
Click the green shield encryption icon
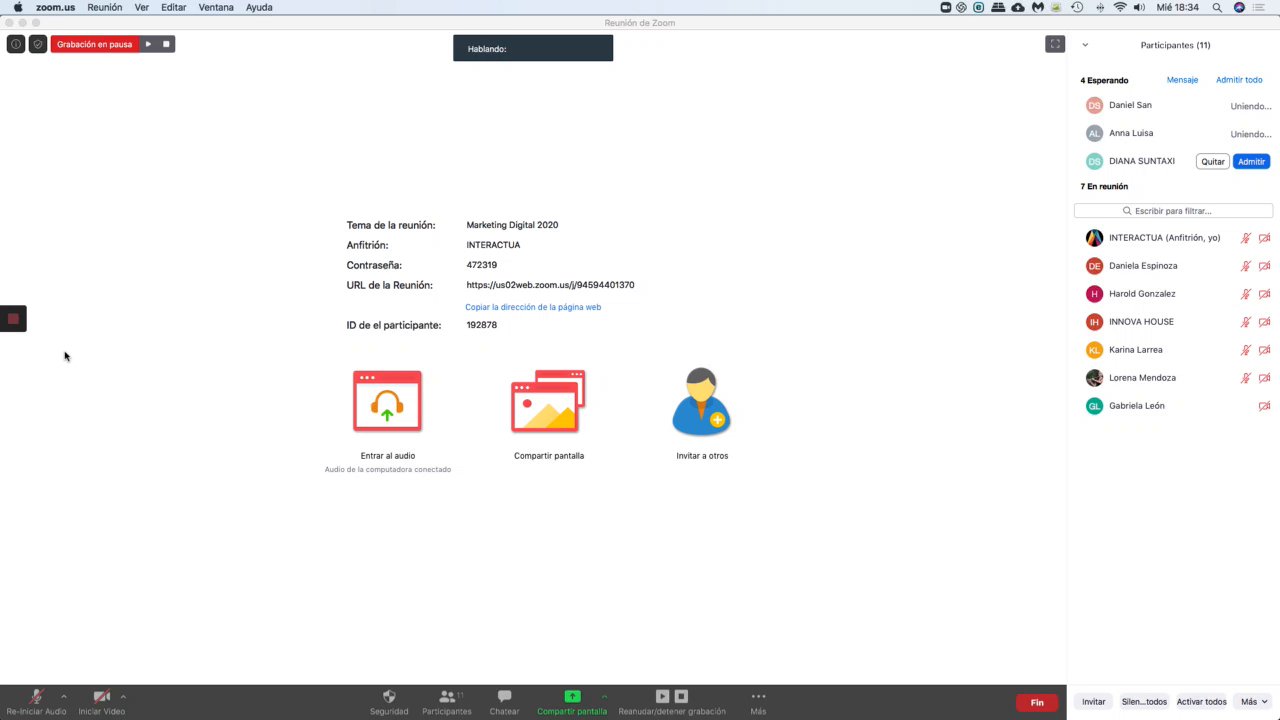pyautogui.click(x=38, y=44)
